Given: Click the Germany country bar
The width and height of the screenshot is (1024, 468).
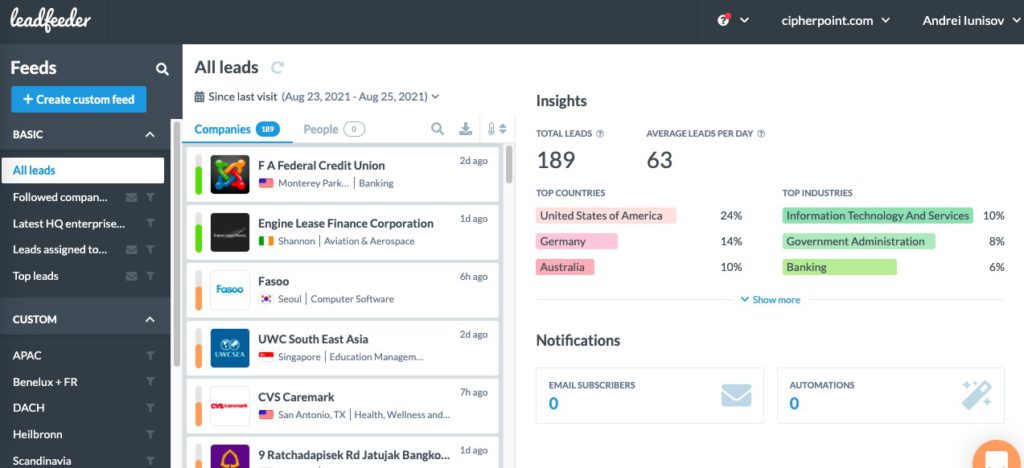Looking at the screenshot, I should pyautogui.click(x=577, y=242).
